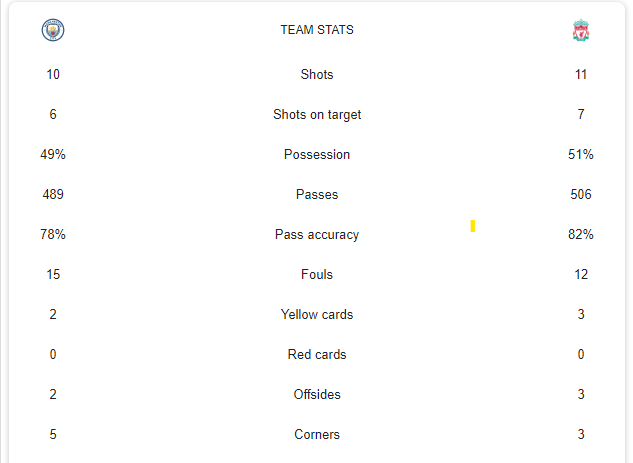Viewport: 633px width, 463px height.
Task: Click the Passes stat label
Action: pos(317,194)
